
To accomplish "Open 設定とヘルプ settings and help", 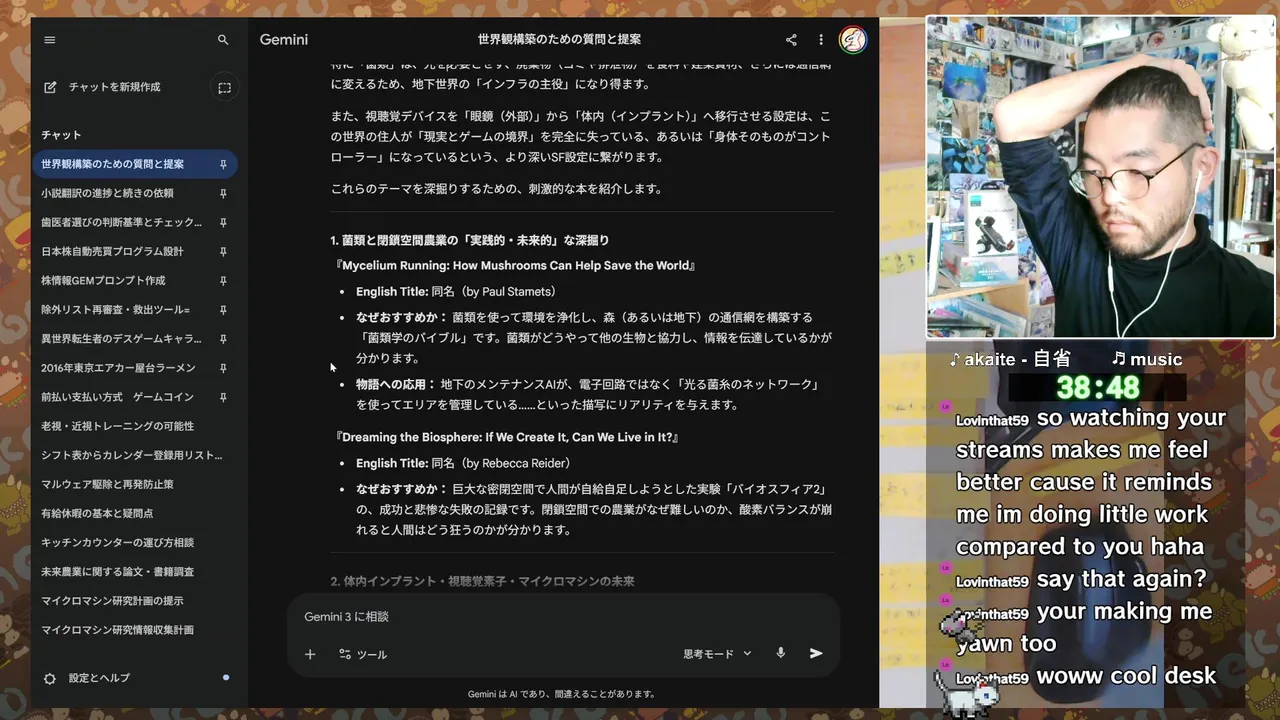I will [135, 678].
